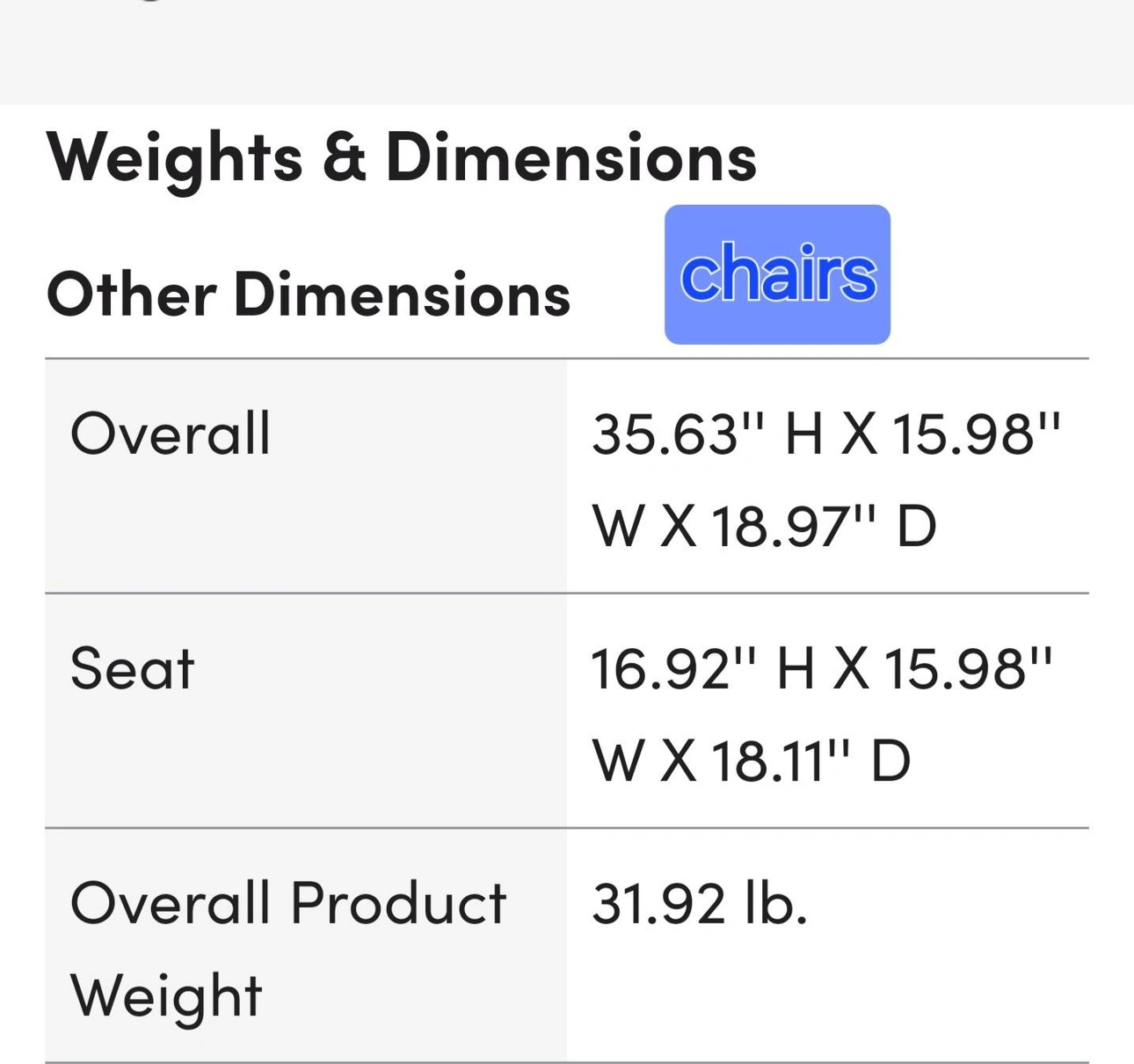Click the blue chairs label
This screenshot has width=1134, height=1064.
coord(777,274)
